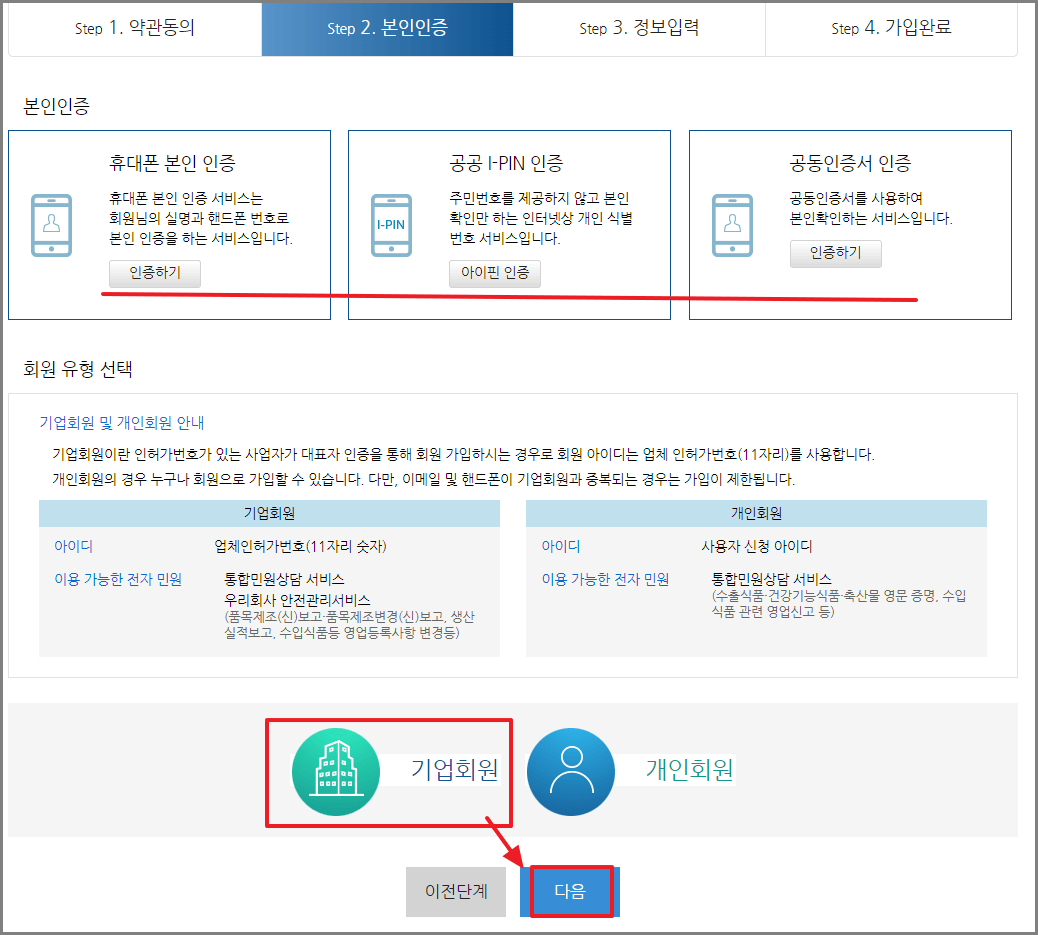Select the blue 개인회원 person icon
1038x935 pixels.
[571, 770]
